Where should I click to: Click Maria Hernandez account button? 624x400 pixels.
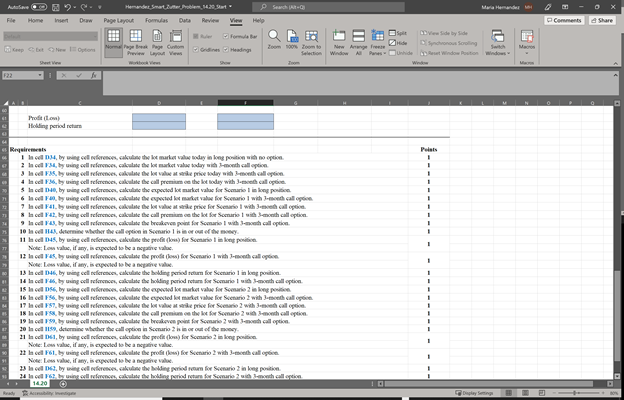[507, 7]
